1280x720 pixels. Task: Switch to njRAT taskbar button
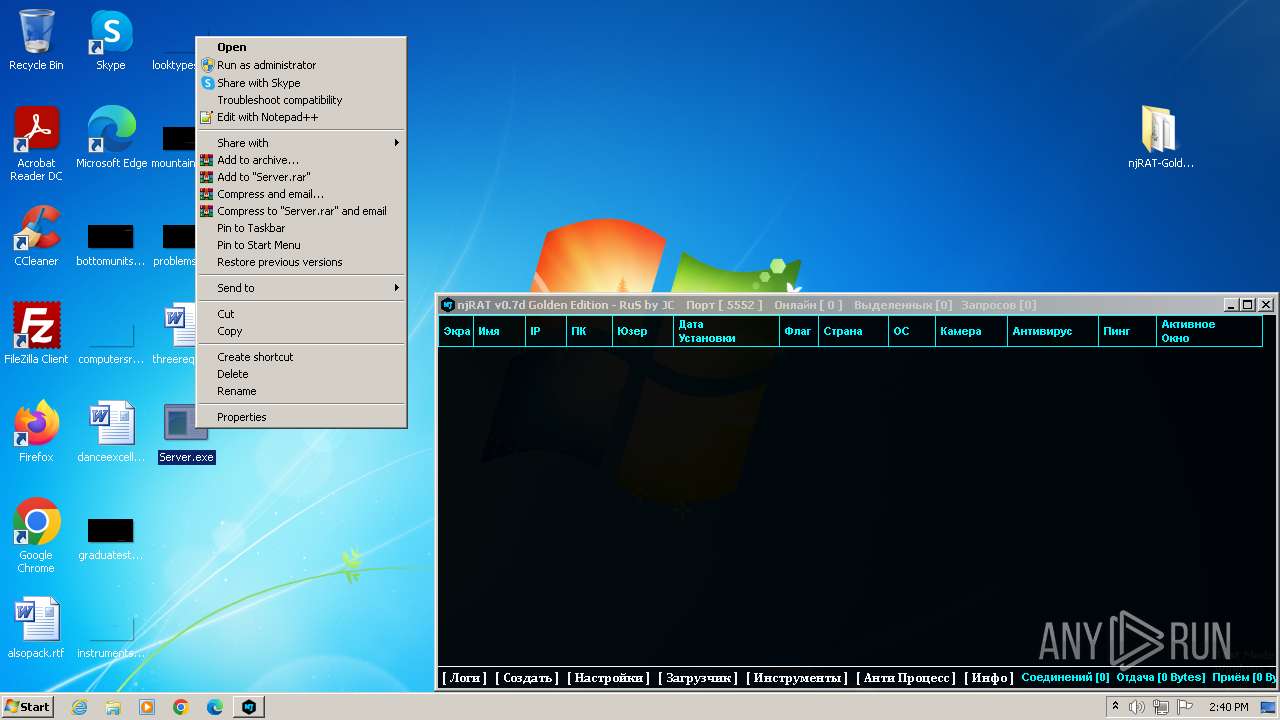click(249, 707)
